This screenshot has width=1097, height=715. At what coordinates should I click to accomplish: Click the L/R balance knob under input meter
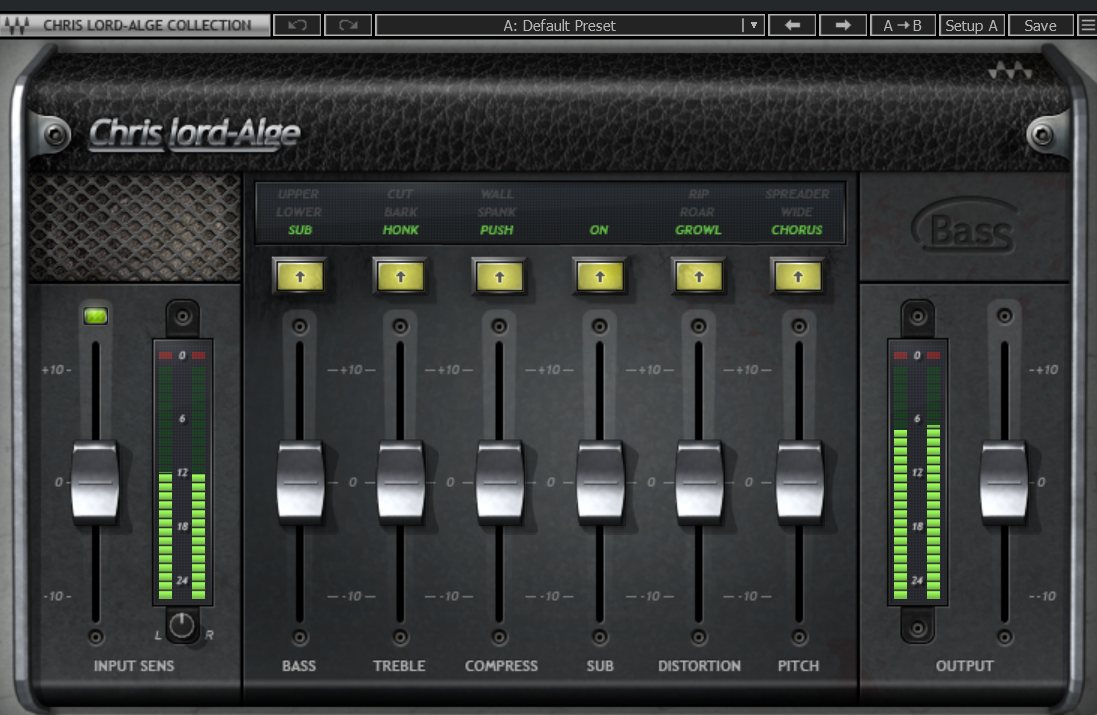click(x=182, y=625)
